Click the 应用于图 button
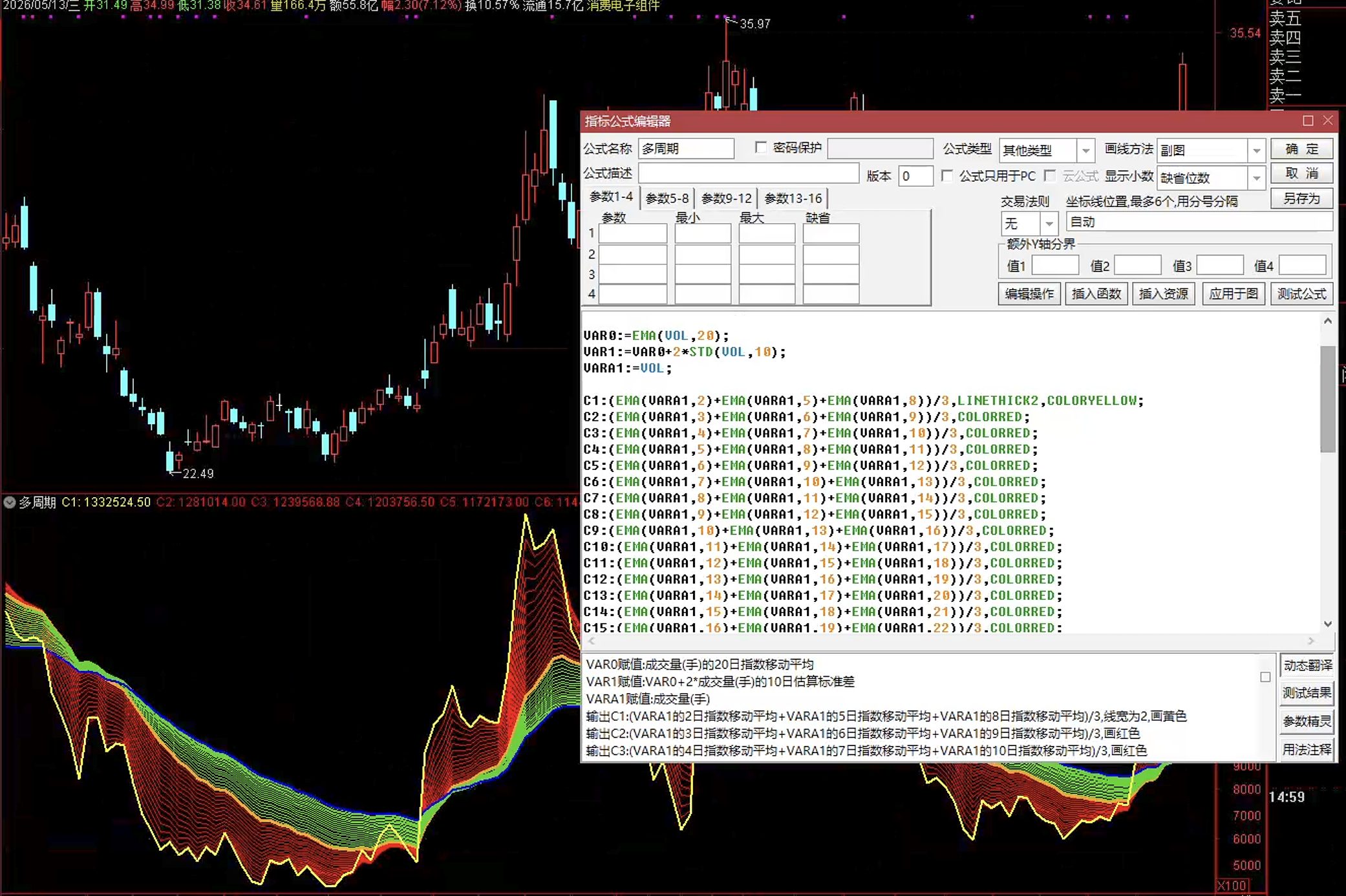1346x896 pixels. [x=1234, y=294]
